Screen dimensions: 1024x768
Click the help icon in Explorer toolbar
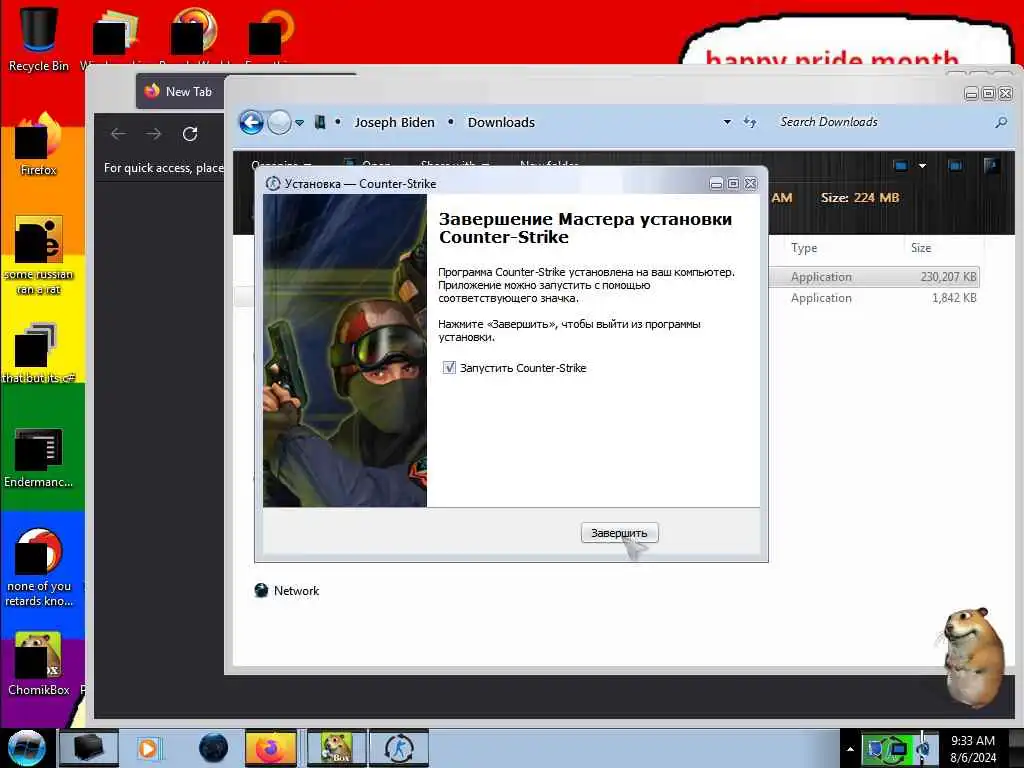(991, 166)
